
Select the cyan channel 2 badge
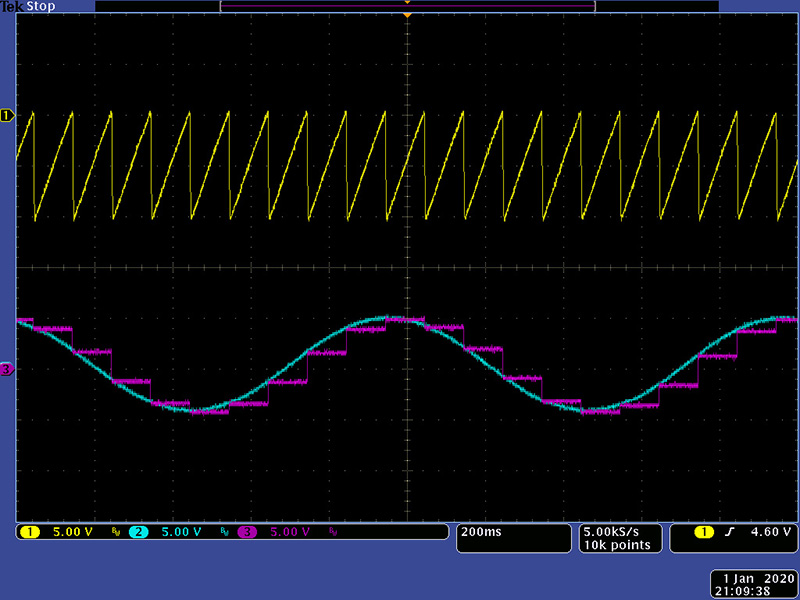click(x=137, y=532)
